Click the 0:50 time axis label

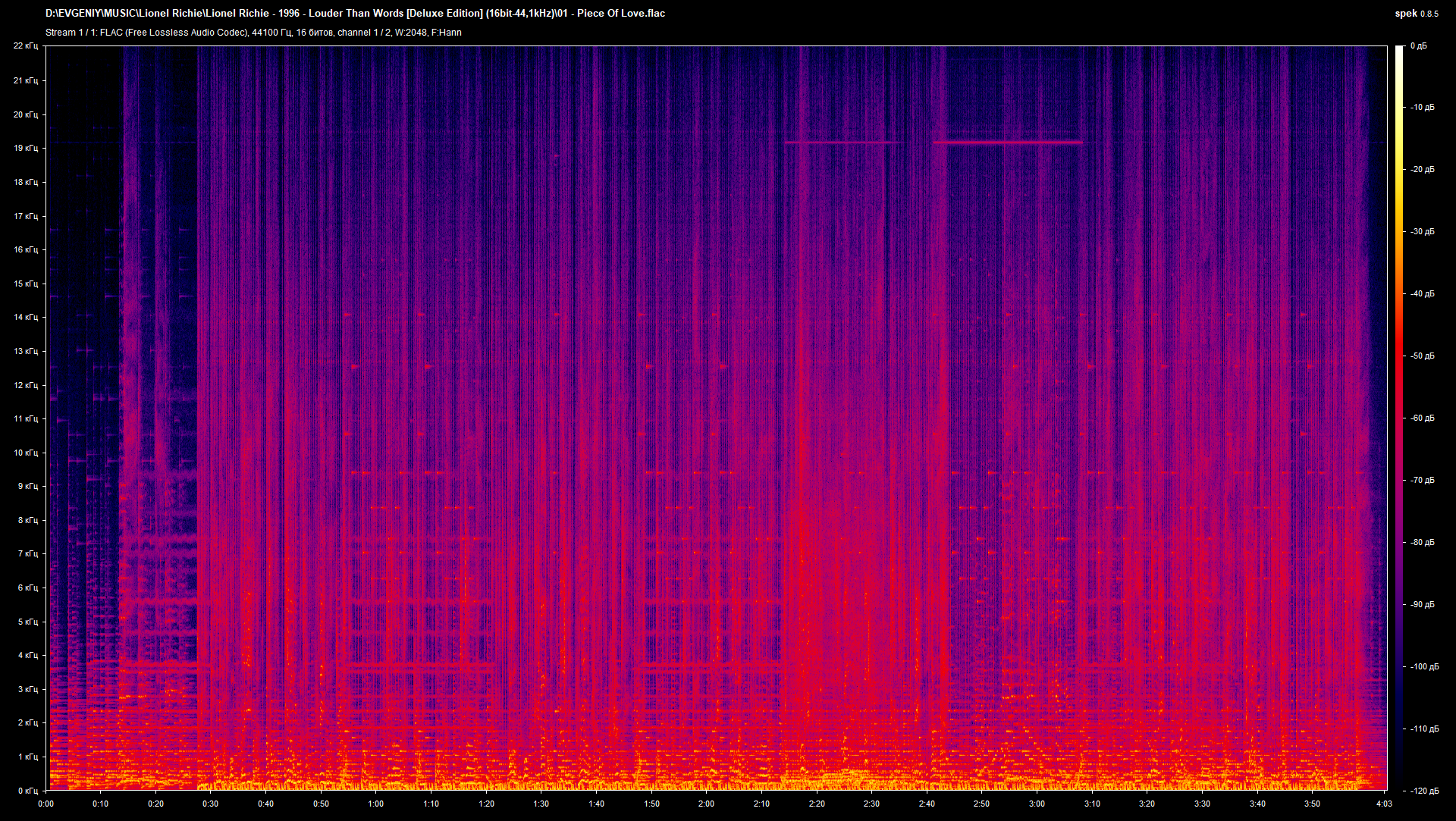tap(321, 804)
